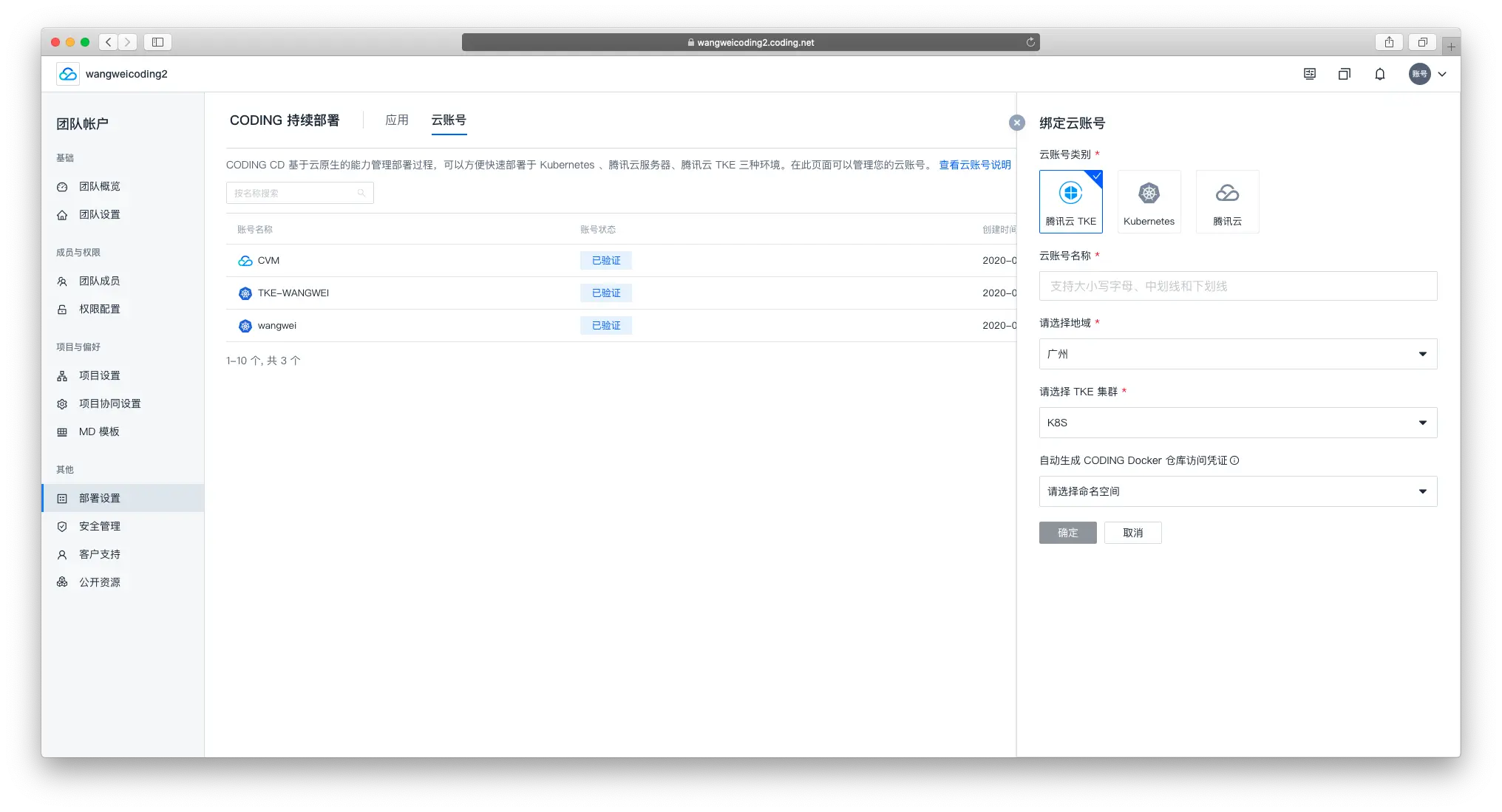This screenshot has width=1502, height=812.
Task: Select 腾讯云 TKE account type
Action: 1070,201
